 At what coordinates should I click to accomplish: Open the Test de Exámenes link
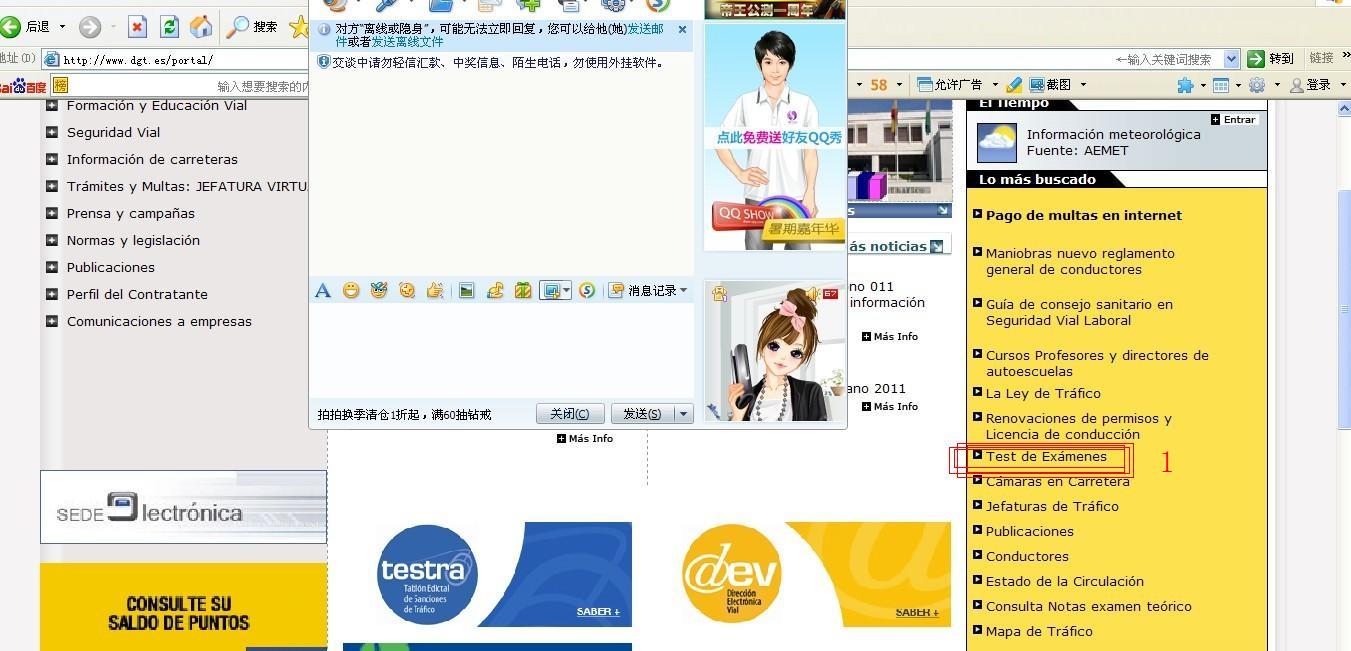click(1046, 456)
